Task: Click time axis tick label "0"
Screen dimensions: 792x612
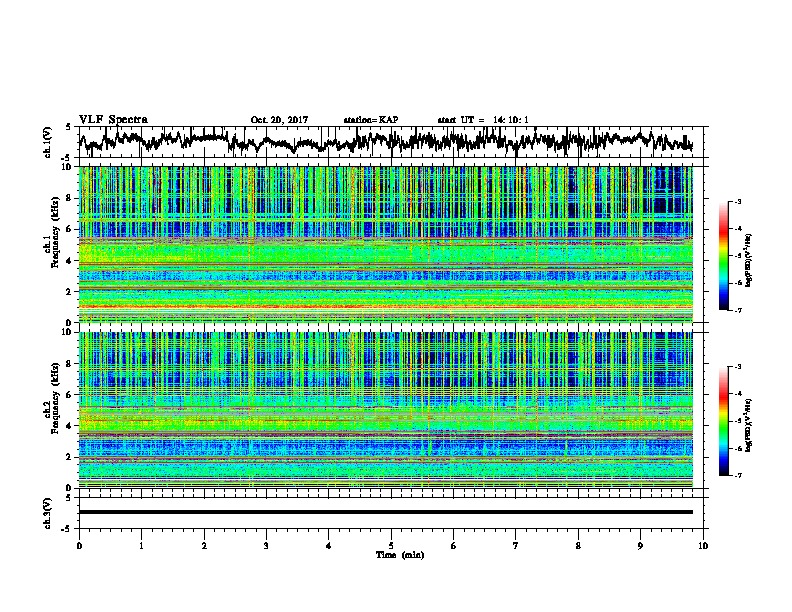Action: point(79,546)
